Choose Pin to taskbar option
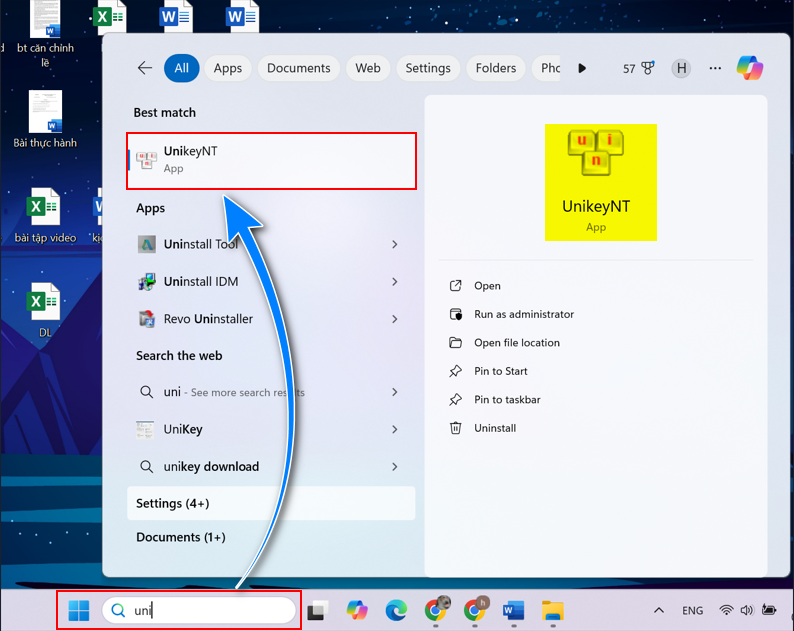This screenshot has width=794, height=631. pyautogui.click(x=507, y=399)
